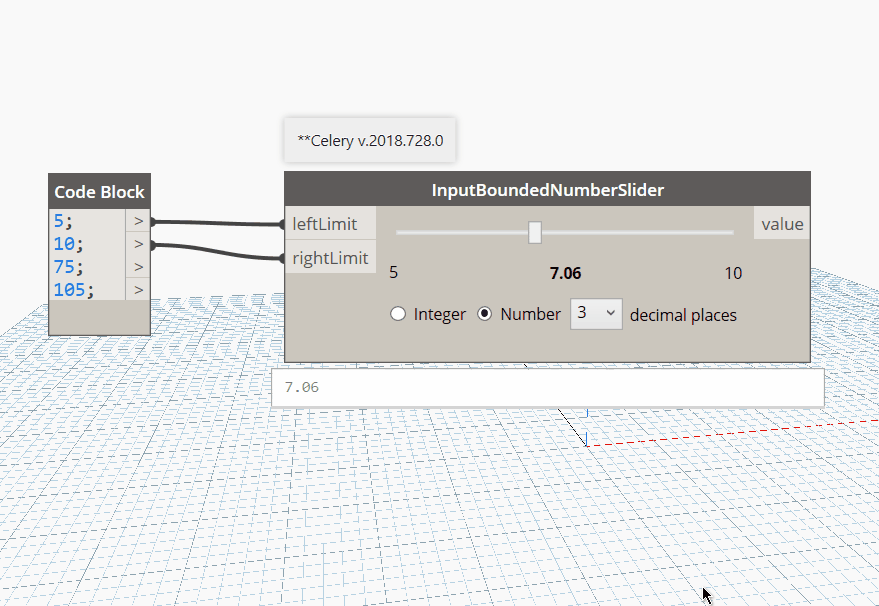Select the Number radio button
The image size is (879, 606).
(484, 313)
